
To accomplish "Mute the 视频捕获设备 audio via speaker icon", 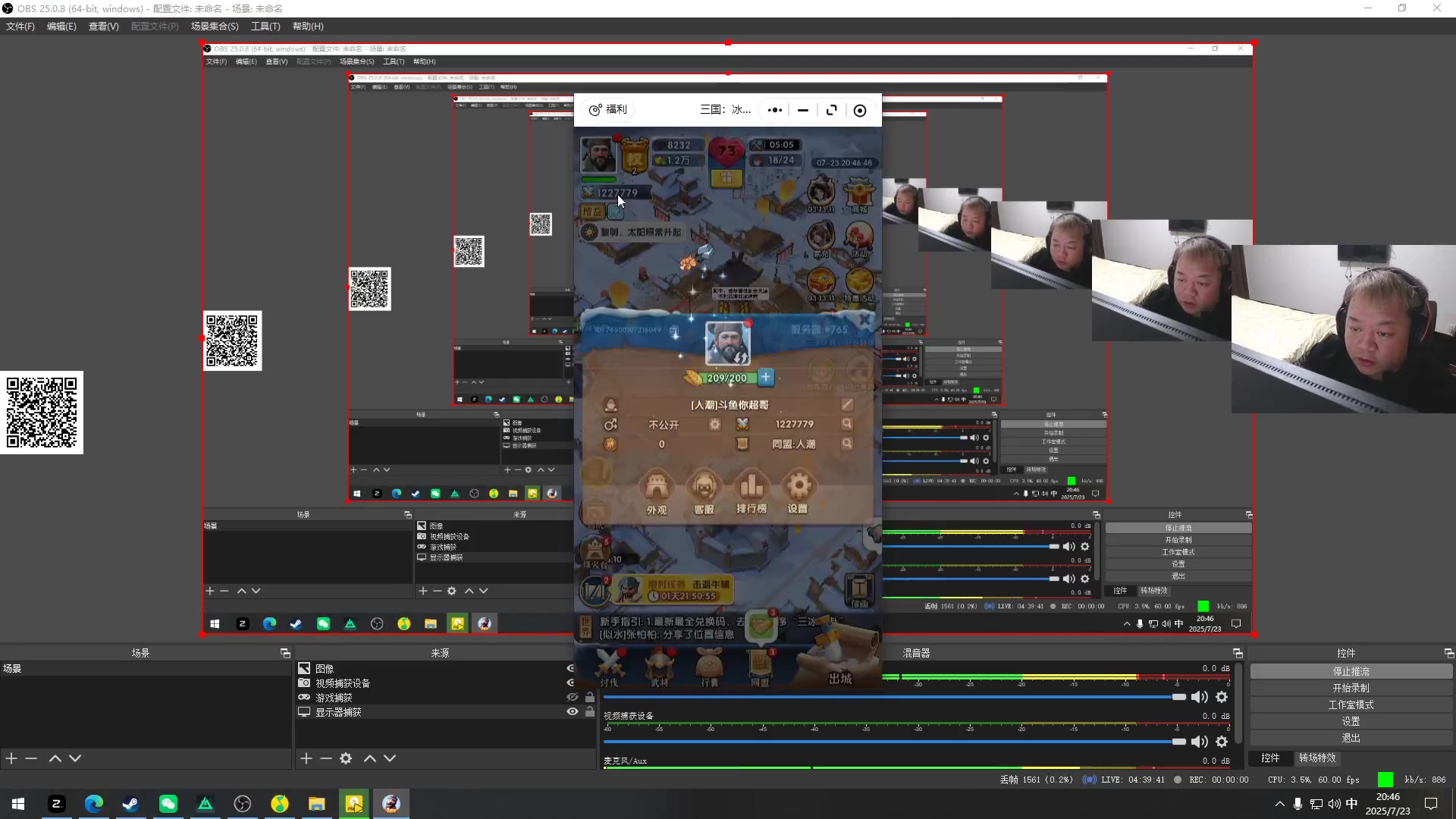I will [1200, 742].
